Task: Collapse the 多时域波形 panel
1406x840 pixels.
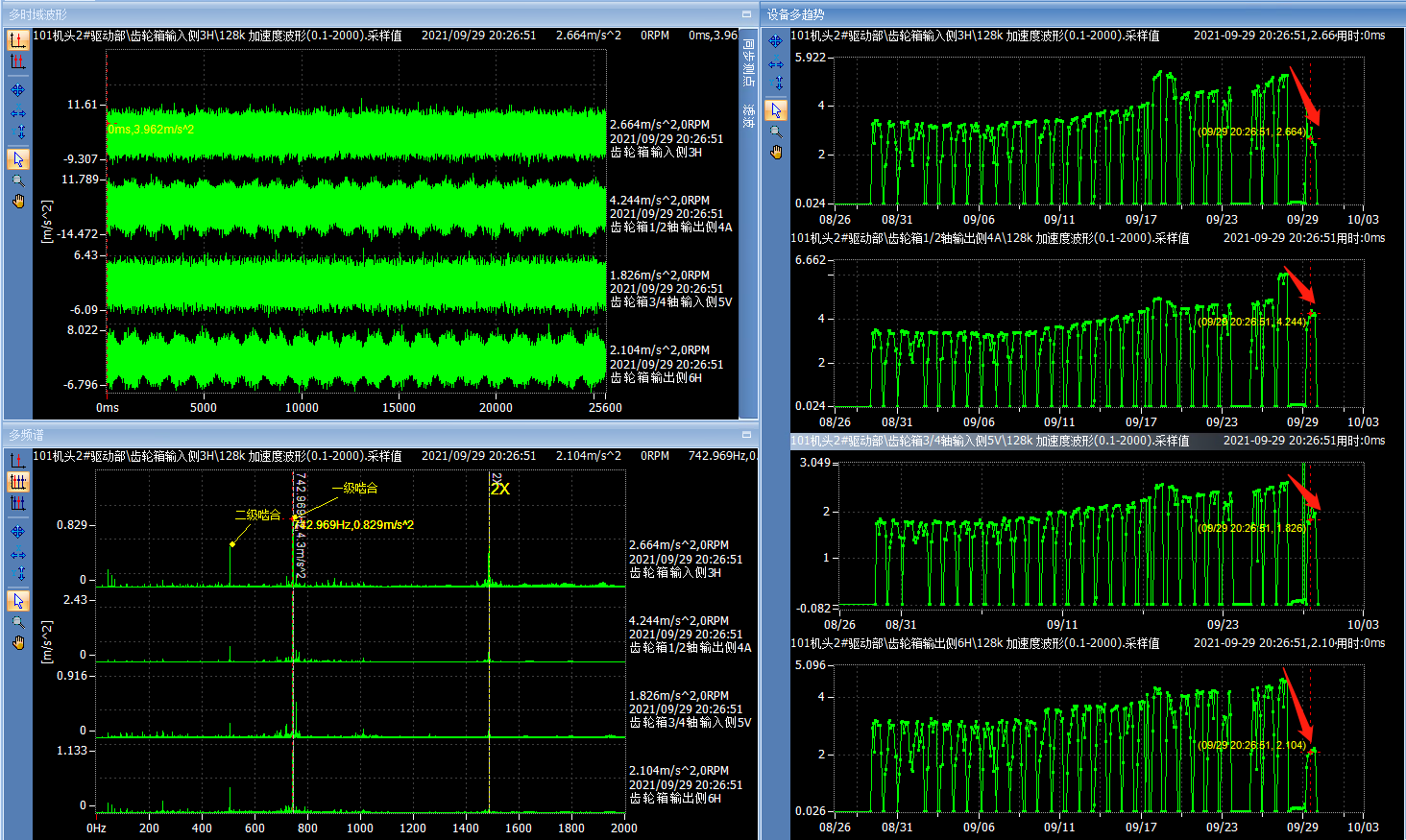Action: [746, 14]
